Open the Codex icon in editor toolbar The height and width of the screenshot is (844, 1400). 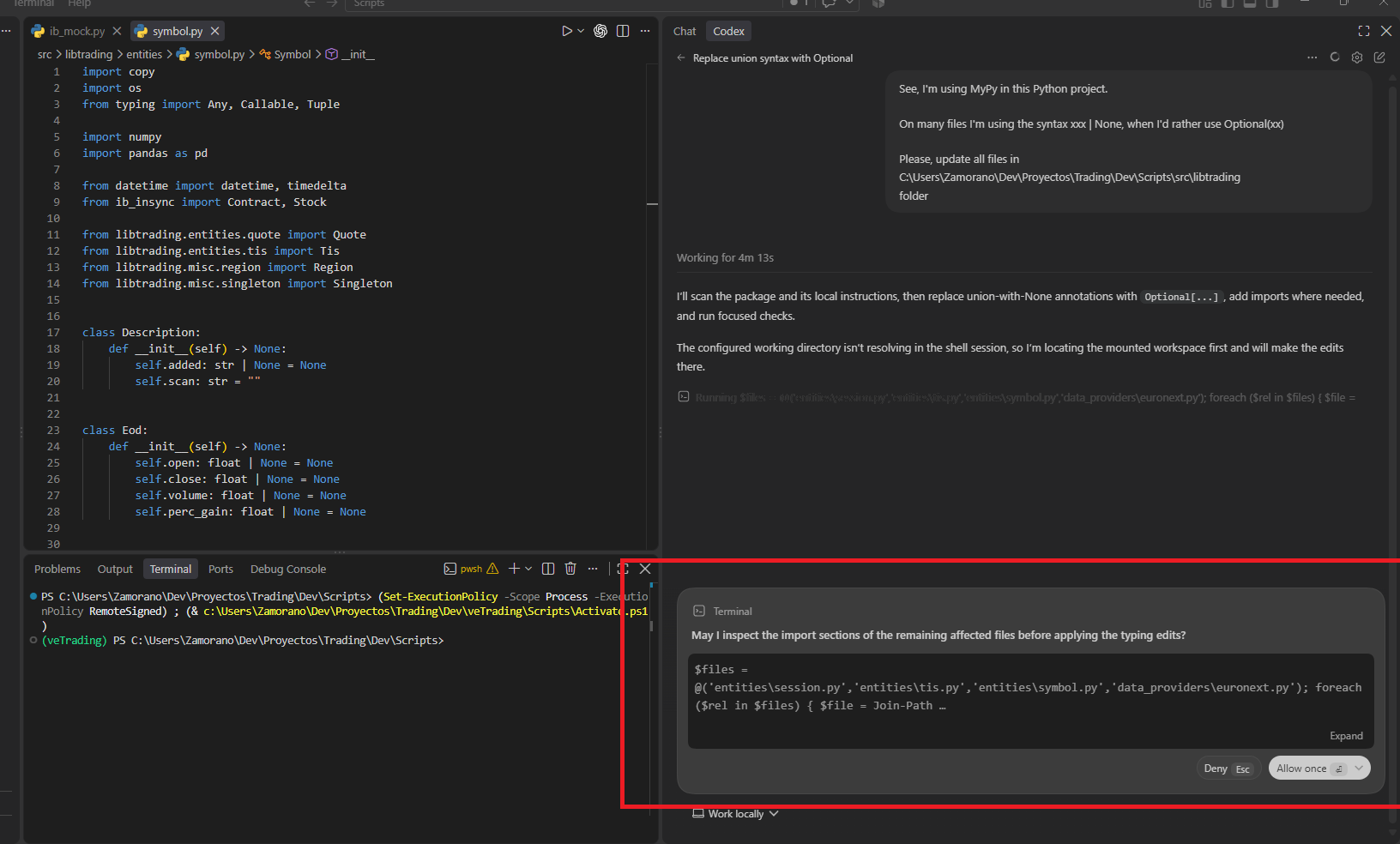coord(600,31)
